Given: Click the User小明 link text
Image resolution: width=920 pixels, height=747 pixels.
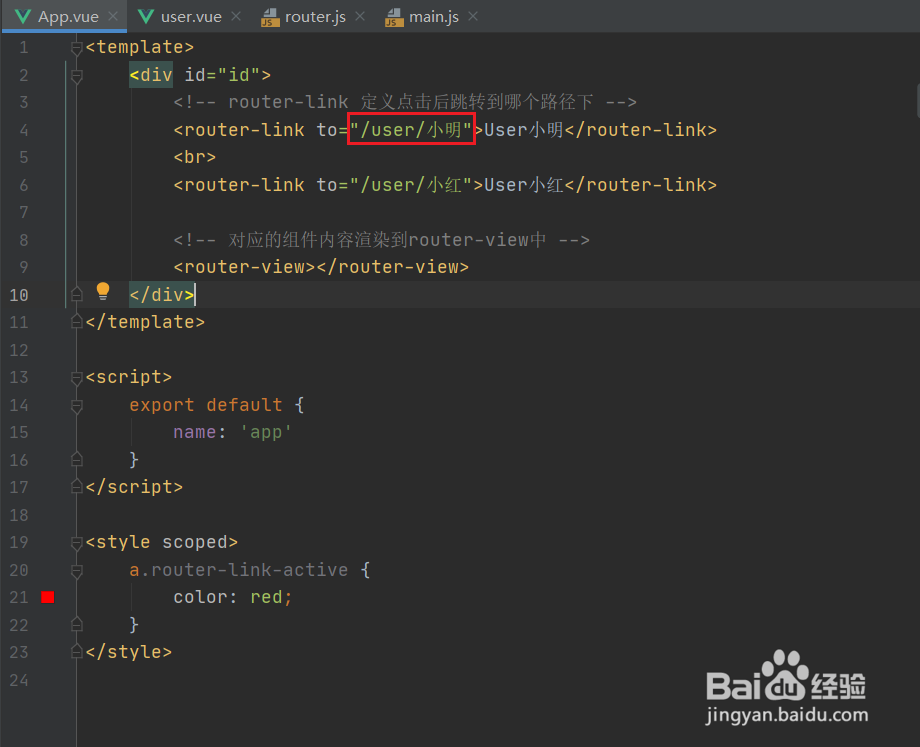Looking at the screenshot, I should [523, 130].
